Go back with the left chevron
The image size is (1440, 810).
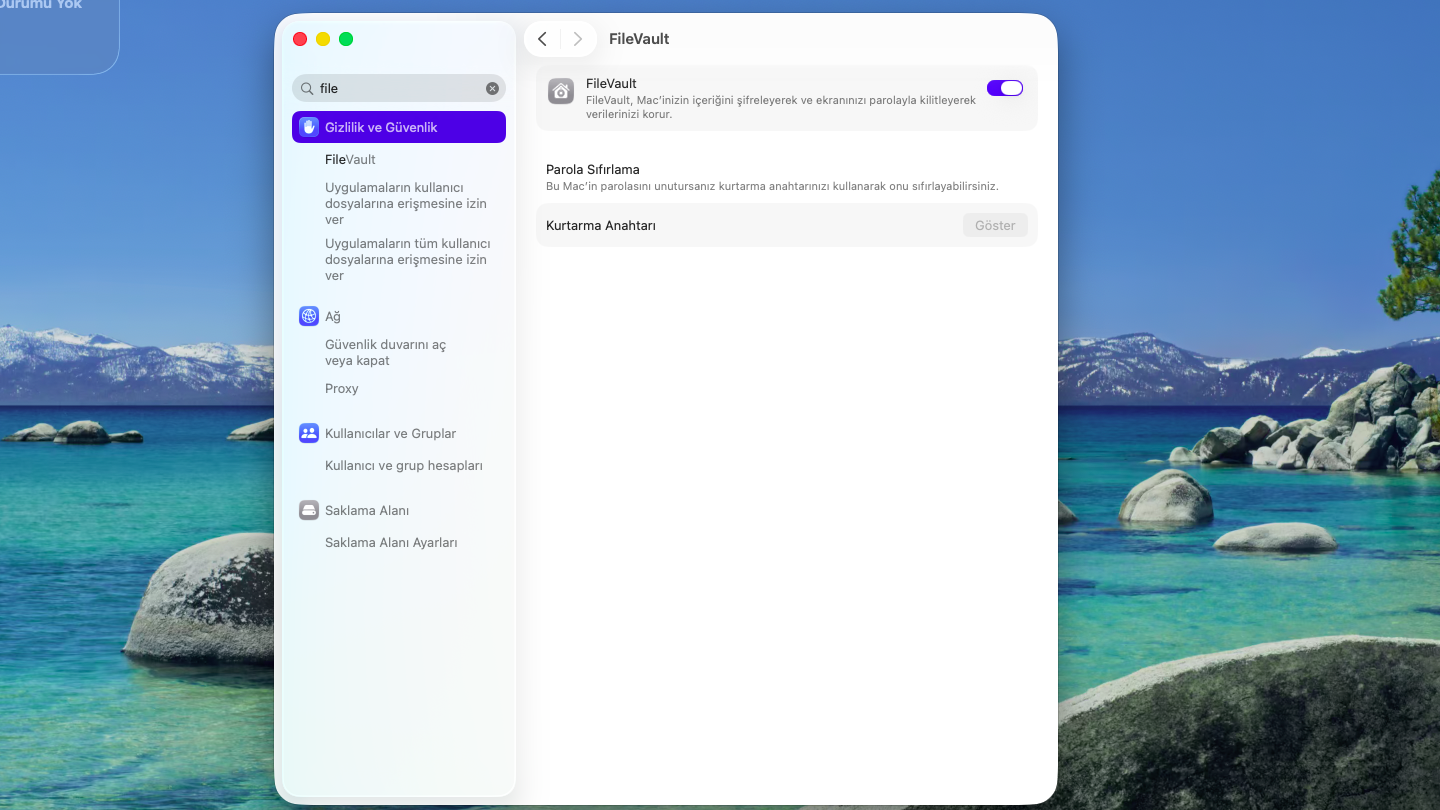542,39
